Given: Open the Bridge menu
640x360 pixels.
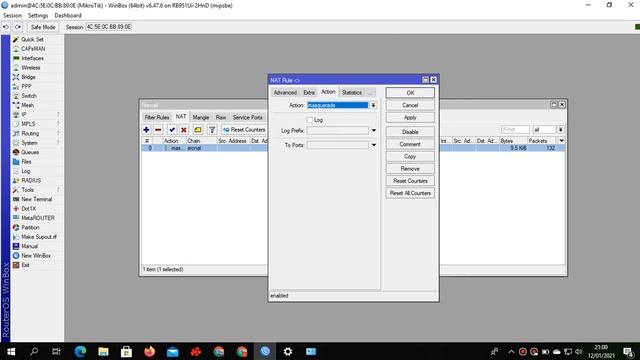Looking at the screenshot, I should [28, 77].
